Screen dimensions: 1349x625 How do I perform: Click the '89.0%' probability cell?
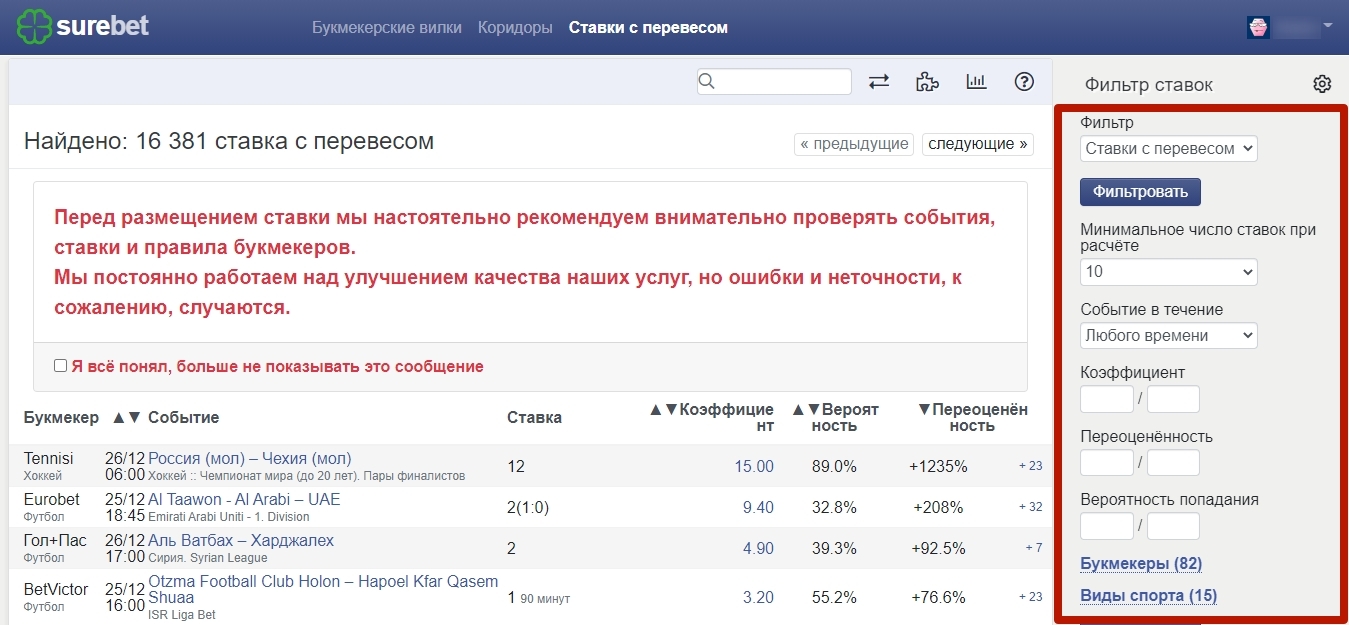tap(834, 466)
